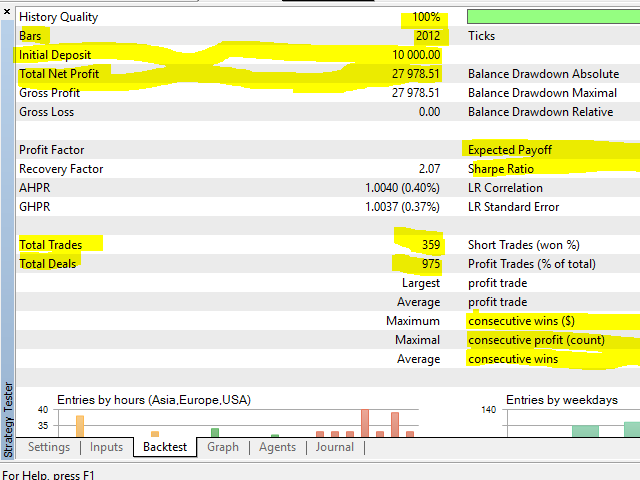This screenshot has width=640, height=480.
Task: Open the Settings tab
Action: coord(48,447)
